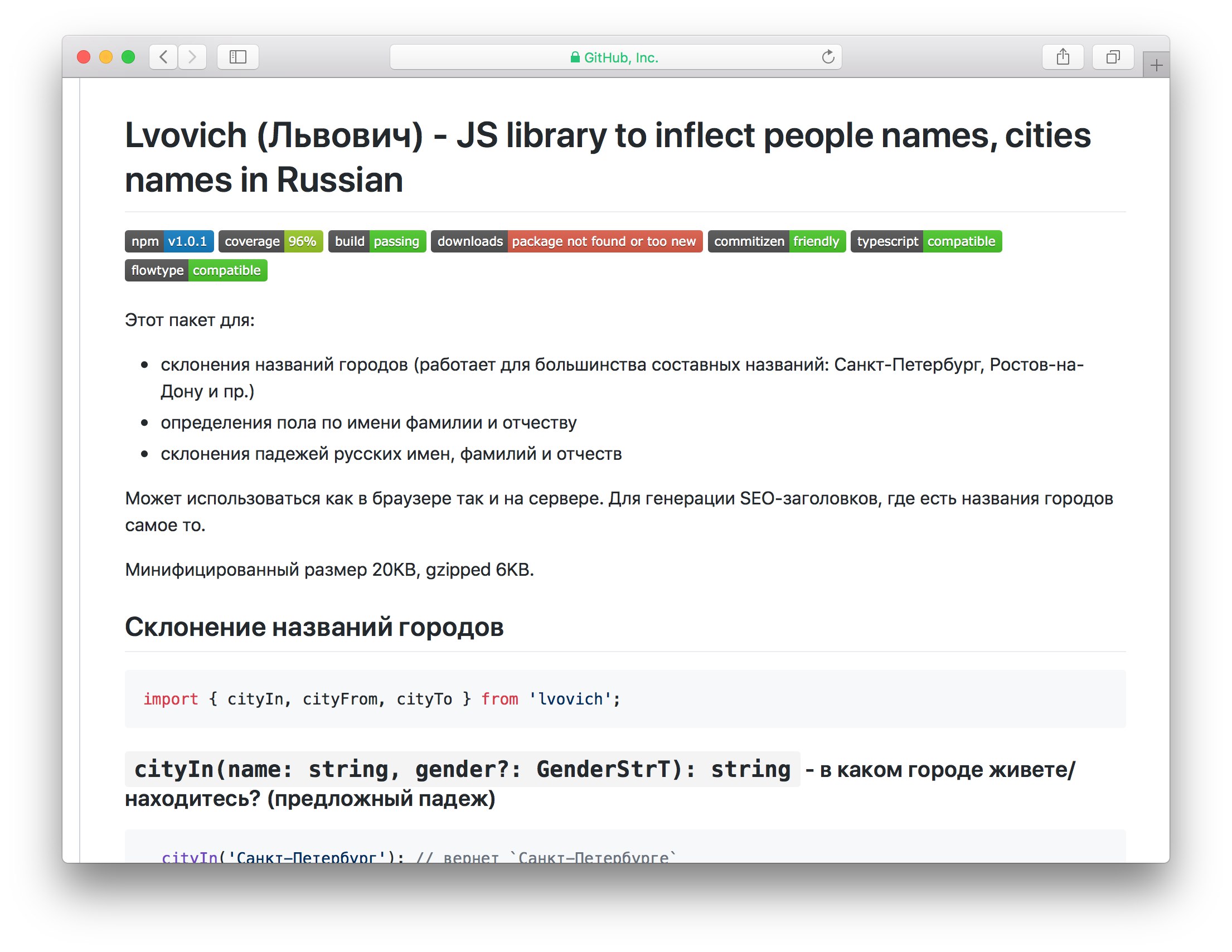Open the typescript compatible badge
1232x952 pixels.
[x=926, y=241]
